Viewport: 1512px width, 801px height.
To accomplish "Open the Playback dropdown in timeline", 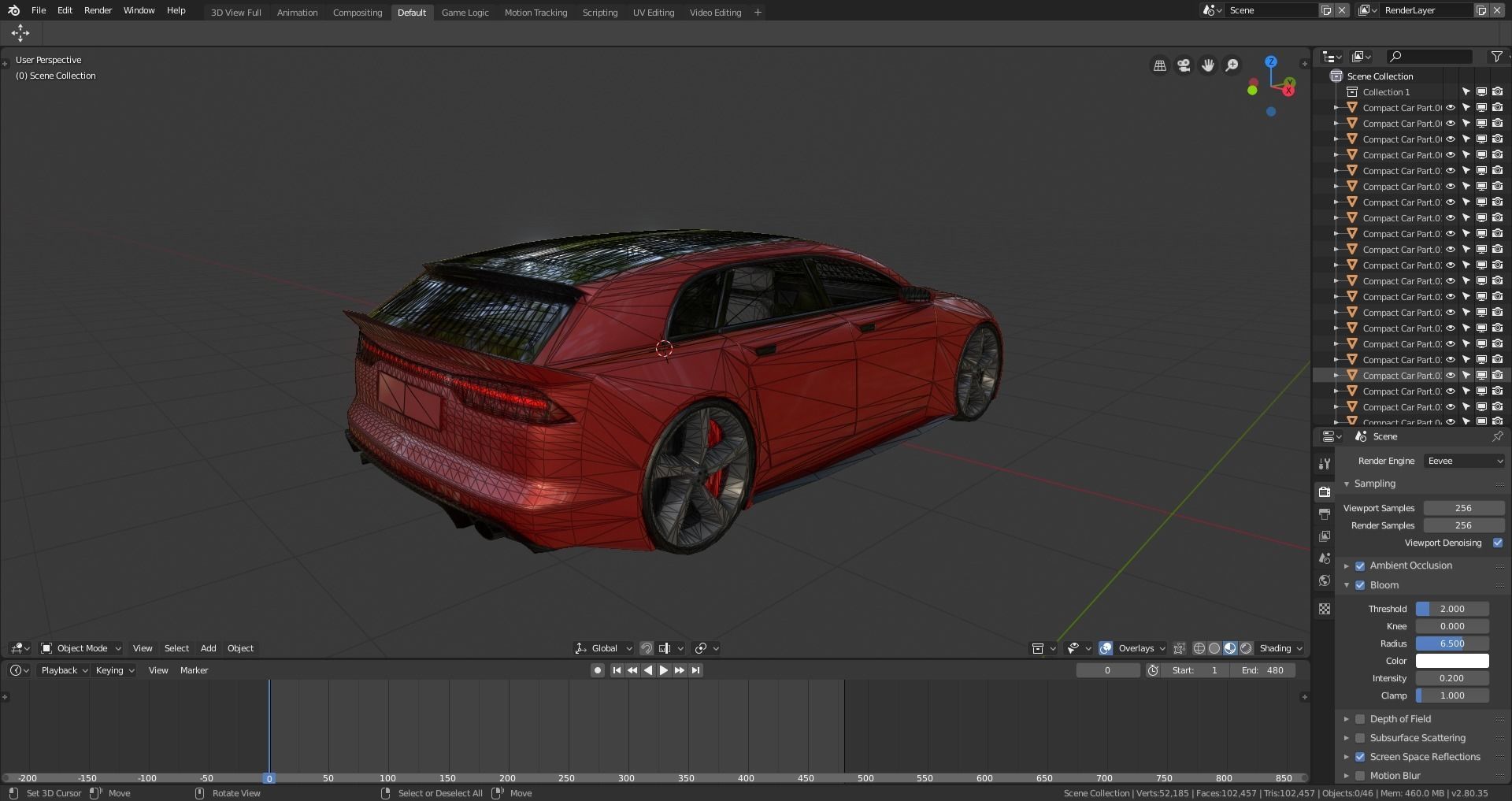I will tap(64, 670).
